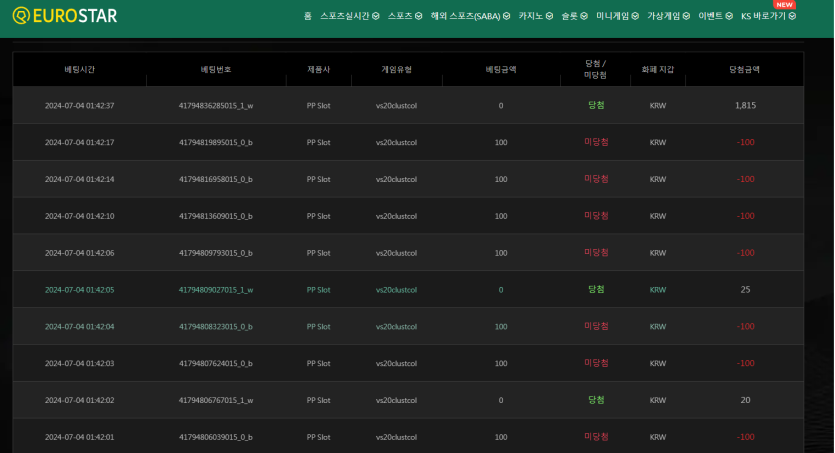The image size is (835, 453).
Task: Open the 이벤트 menu
Action: (710, 16)
